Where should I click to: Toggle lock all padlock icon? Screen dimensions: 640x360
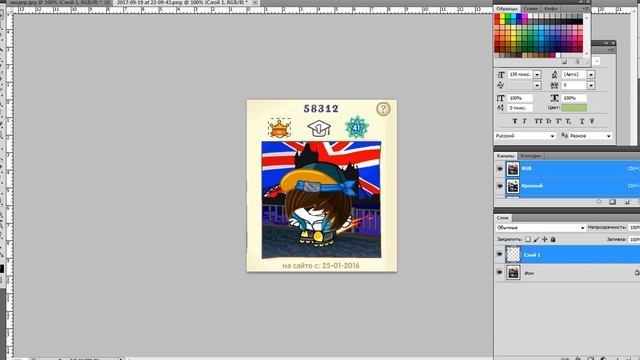[553, 239]
